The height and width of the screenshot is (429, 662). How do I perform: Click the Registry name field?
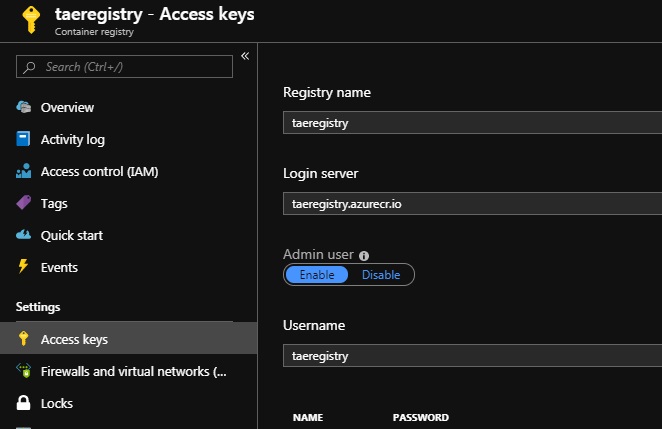[x=472, y=122]
